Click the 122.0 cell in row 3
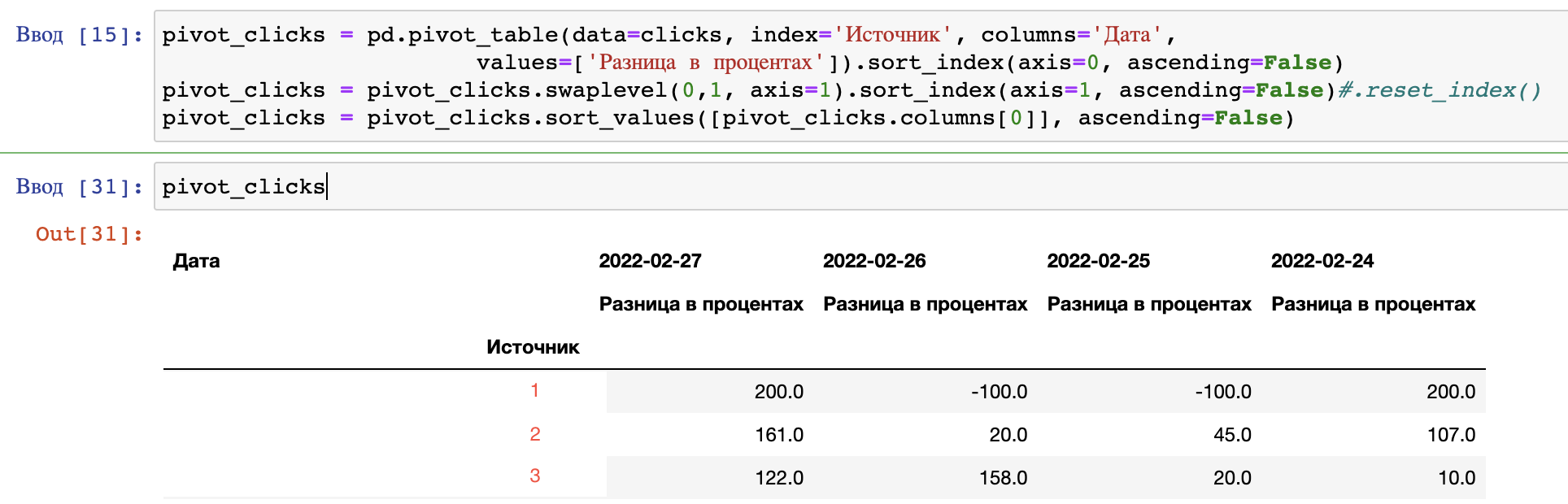 tap(779, 478)
